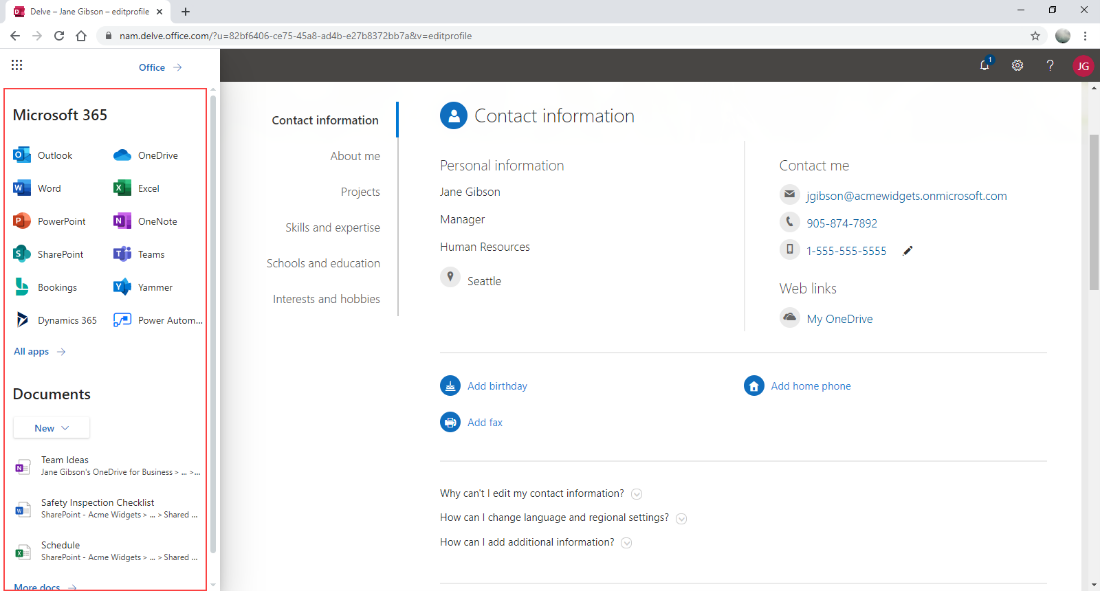1100x591 pixels.
Task: Open the New document dropdown
Action: tap(50, 427)
